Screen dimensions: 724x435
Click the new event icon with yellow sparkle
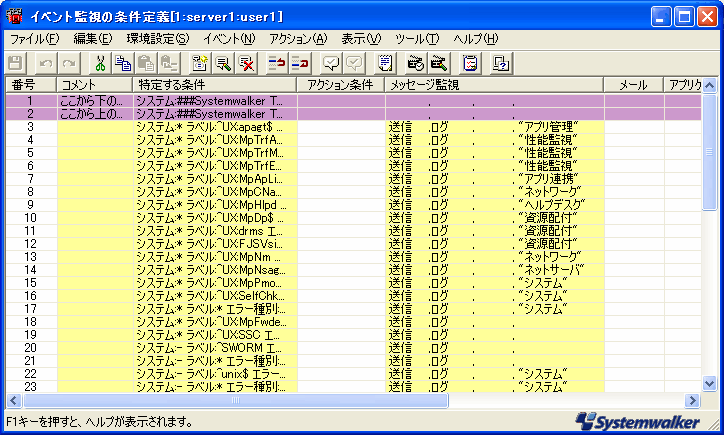tap(200, 63)
